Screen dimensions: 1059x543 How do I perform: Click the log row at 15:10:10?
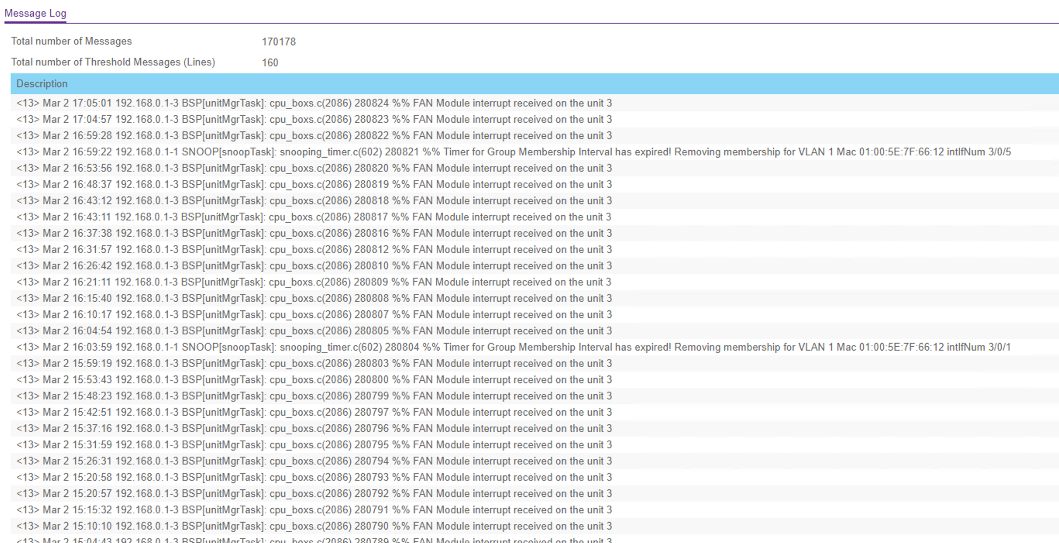314,526
